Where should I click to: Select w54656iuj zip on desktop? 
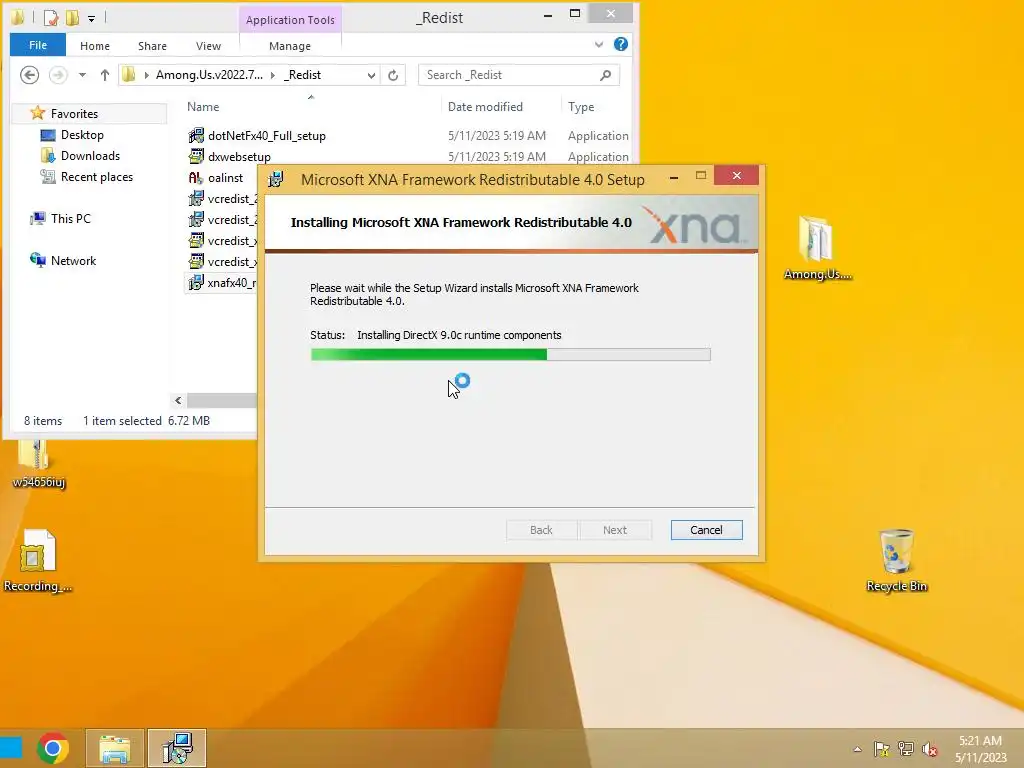coord(39,465)
